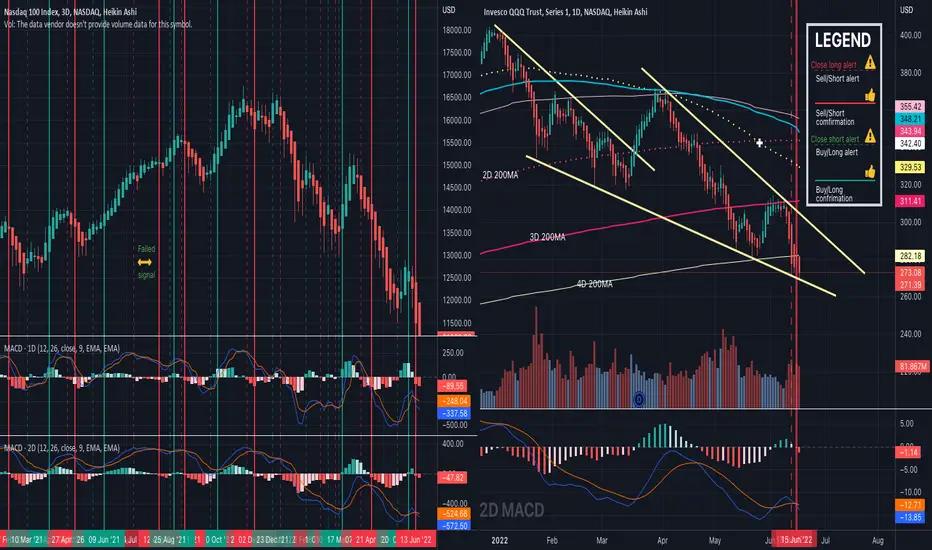
Task: Click the Sell/Short alert legend text
Action: (x=837, y=78)
